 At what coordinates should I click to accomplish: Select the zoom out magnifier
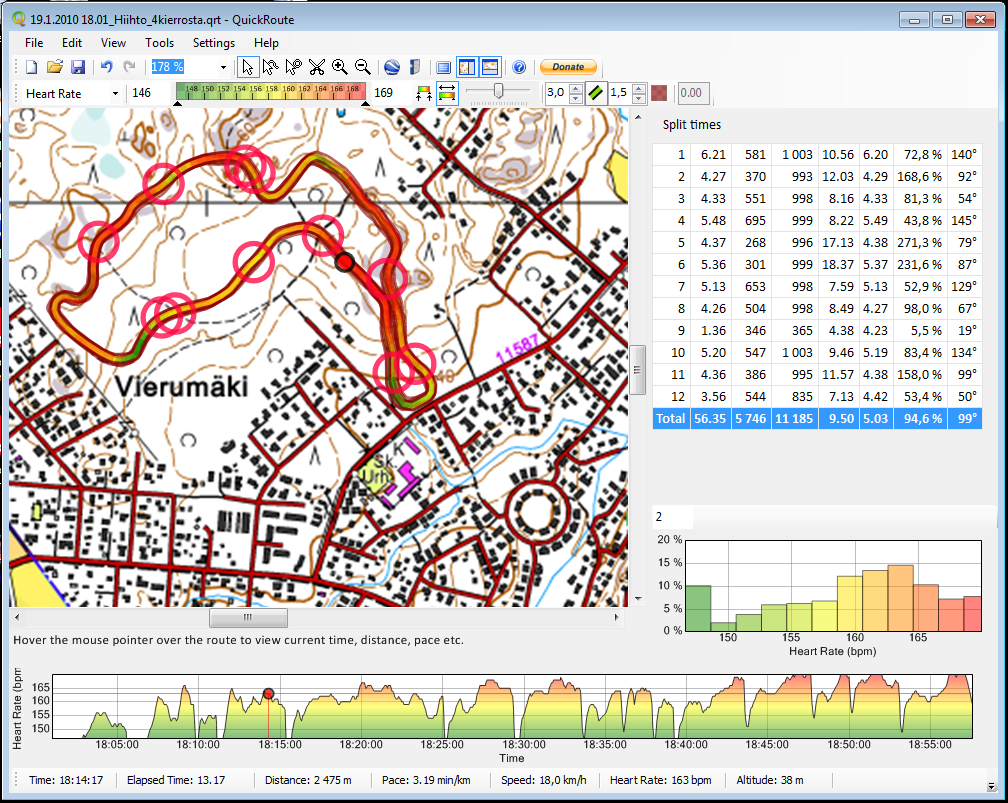pos(363,67)
